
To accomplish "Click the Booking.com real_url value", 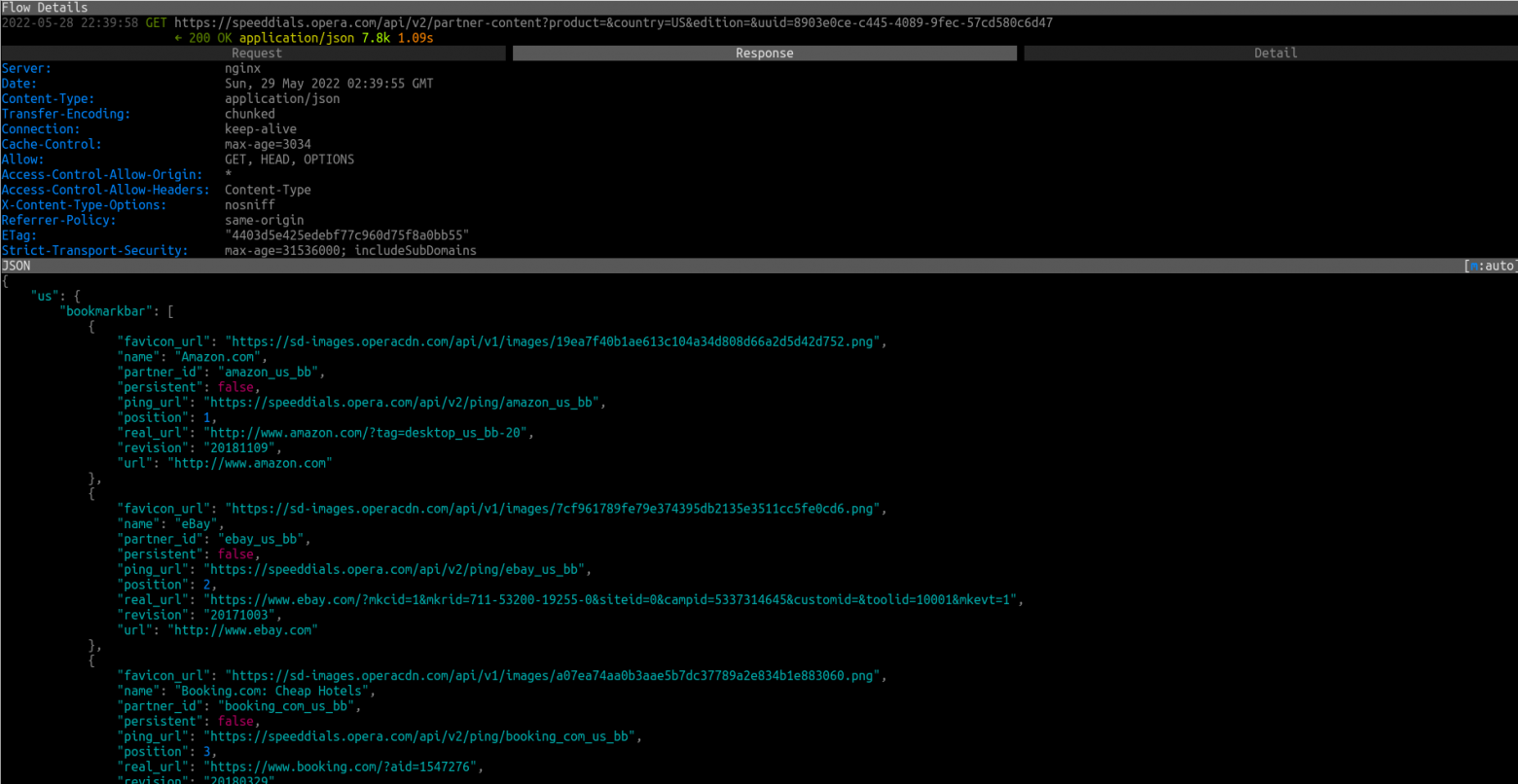I will coord(343,766).
